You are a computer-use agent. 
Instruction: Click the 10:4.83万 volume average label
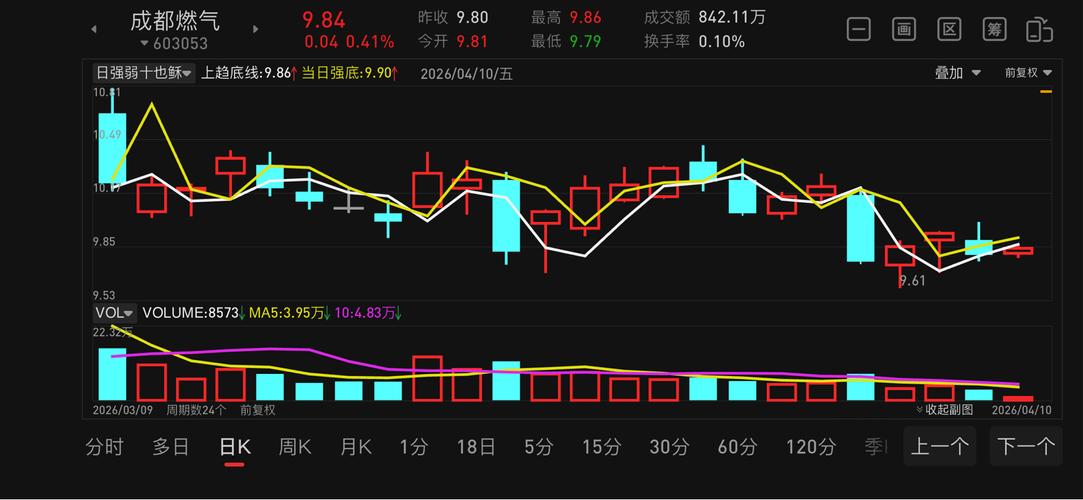[x=368, y=313]
